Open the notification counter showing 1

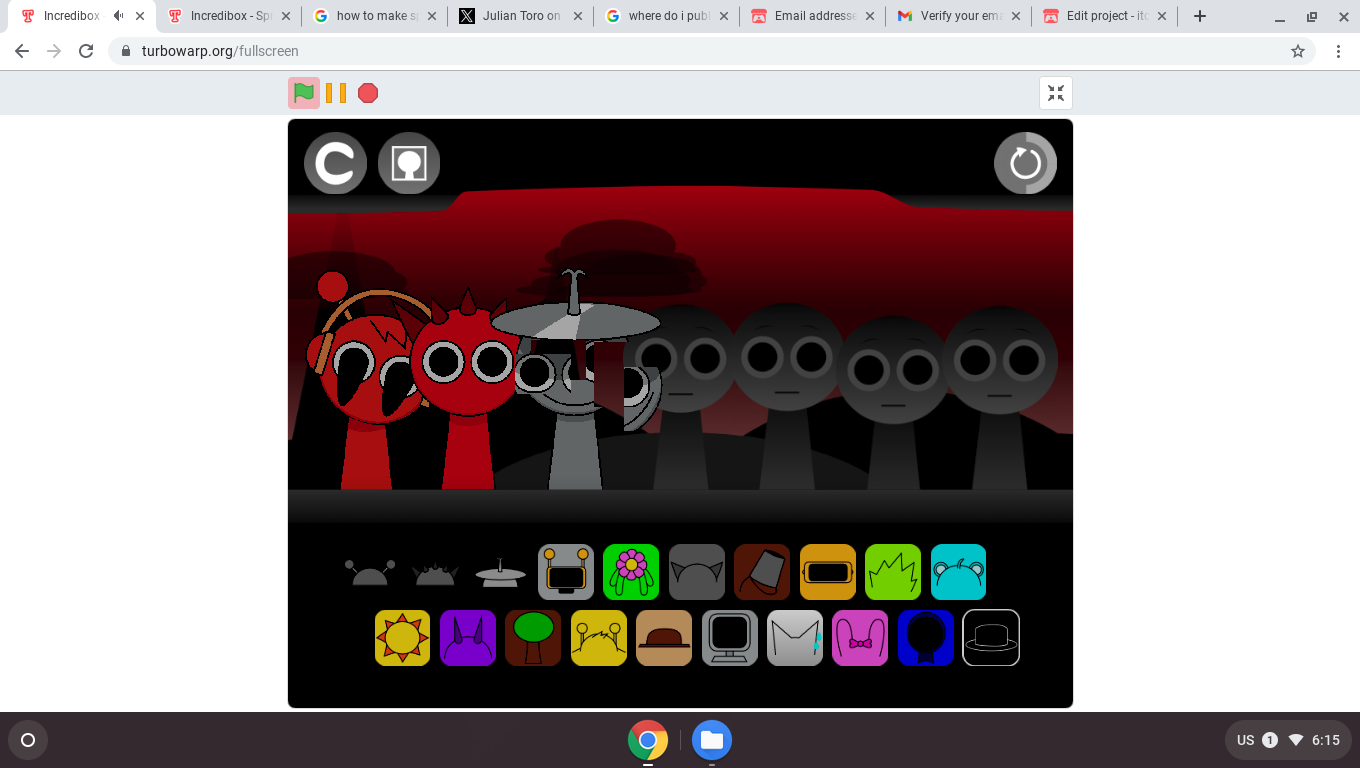[x=1270, y=740]
